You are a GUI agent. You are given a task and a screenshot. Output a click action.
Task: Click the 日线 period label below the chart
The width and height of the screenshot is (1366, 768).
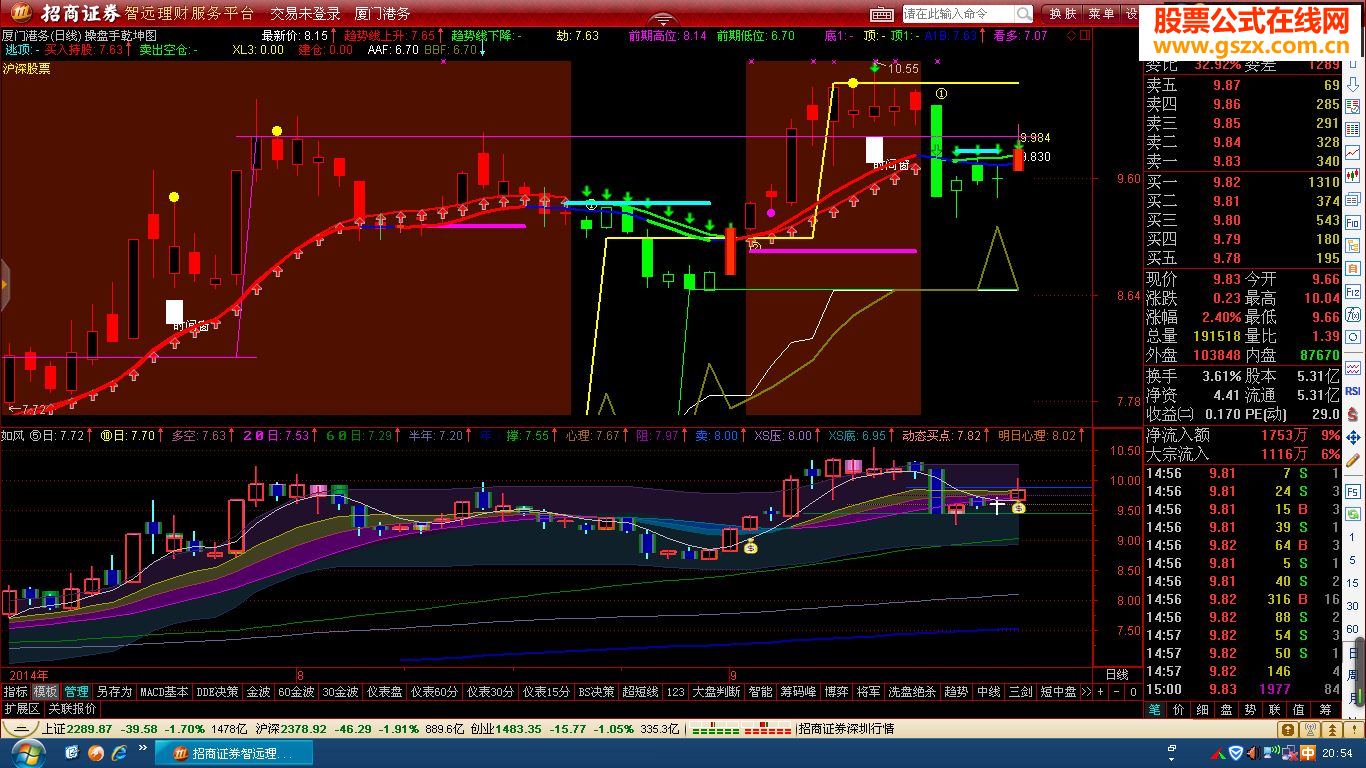click(x=1117, y=675)
